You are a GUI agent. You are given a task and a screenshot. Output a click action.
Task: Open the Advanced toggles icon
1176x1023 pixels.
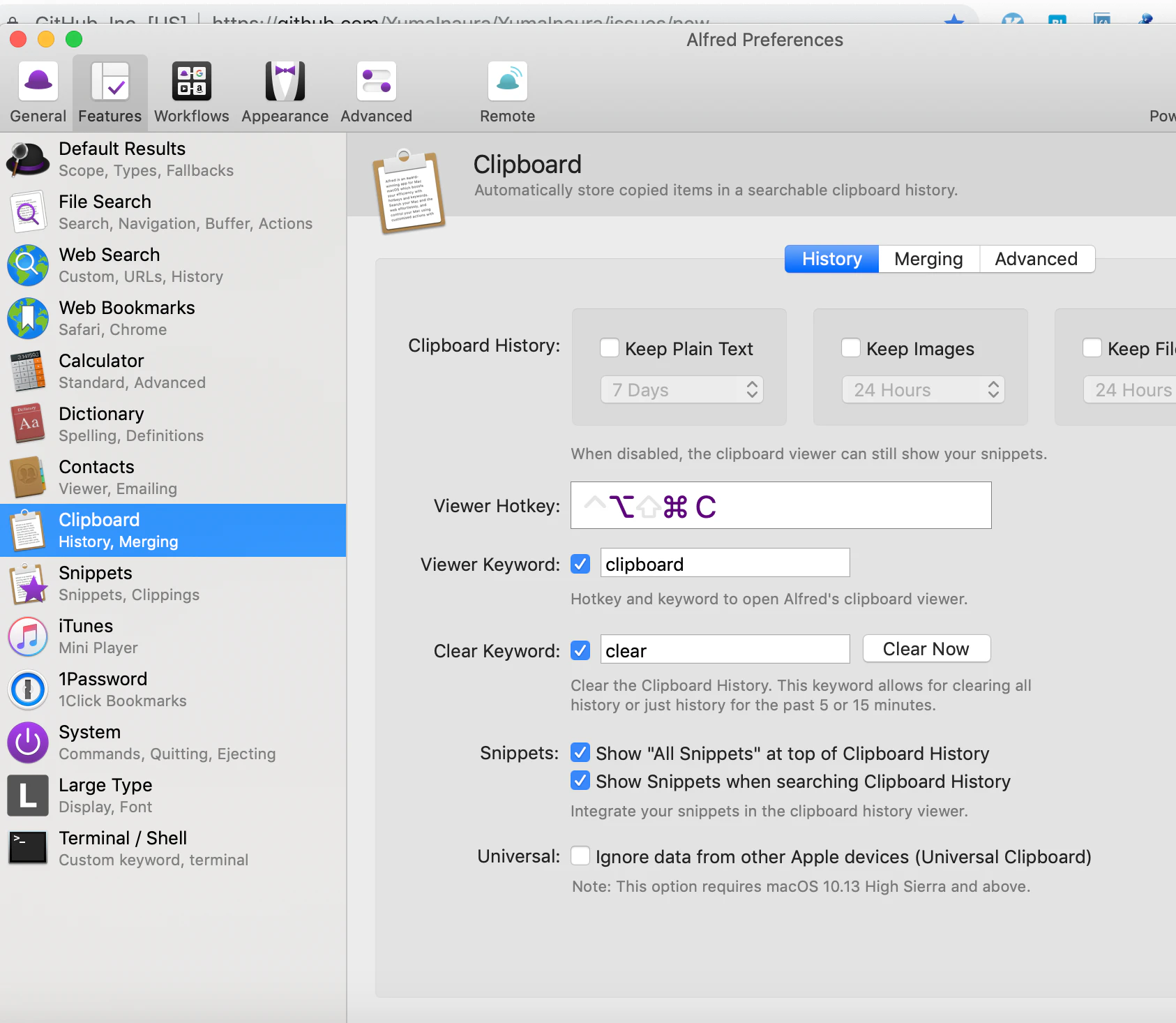(x=377, y=82)
